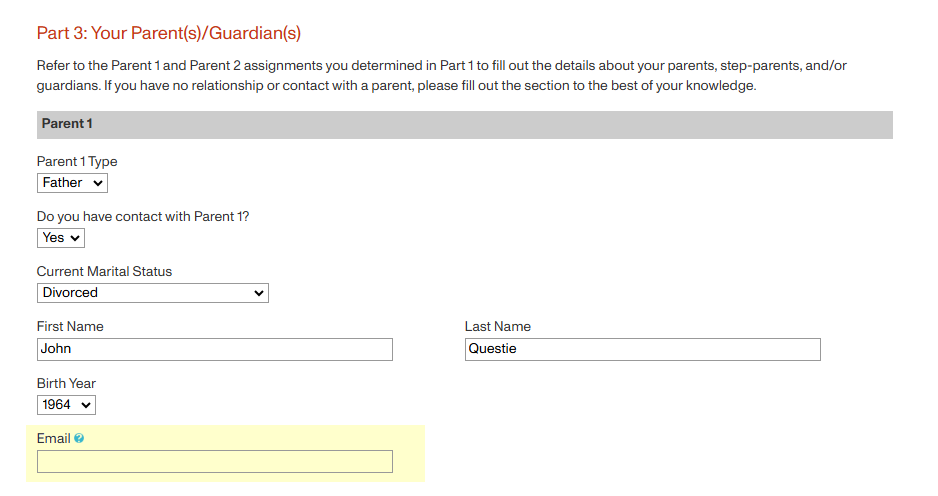The width and height of the screenshot is (938, 496).
Task: Click the Part 3 Parent(s)/Guardian(s) heading
Action: [x=168, y=33]
